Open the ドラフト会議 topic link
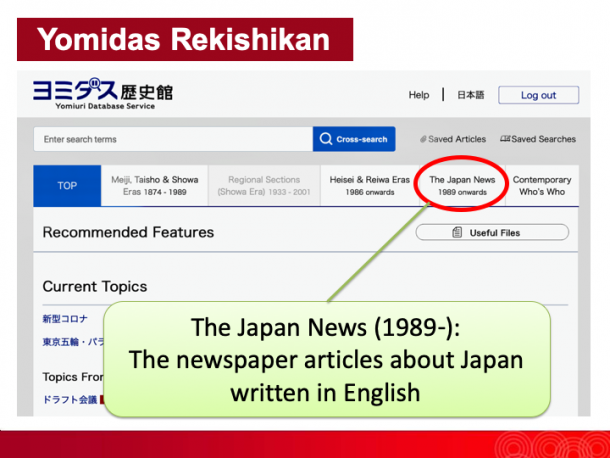The height and width of the screenshot is (458, 610). pyautogui.click(x=70, y=400)
